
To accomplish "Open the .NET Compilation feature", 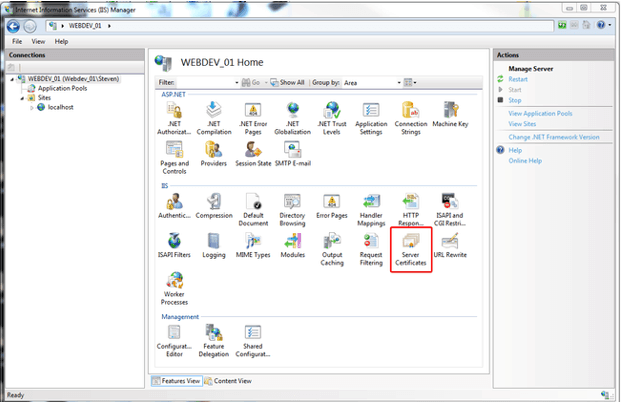I will pyautogui.click(x=214, y=118).
